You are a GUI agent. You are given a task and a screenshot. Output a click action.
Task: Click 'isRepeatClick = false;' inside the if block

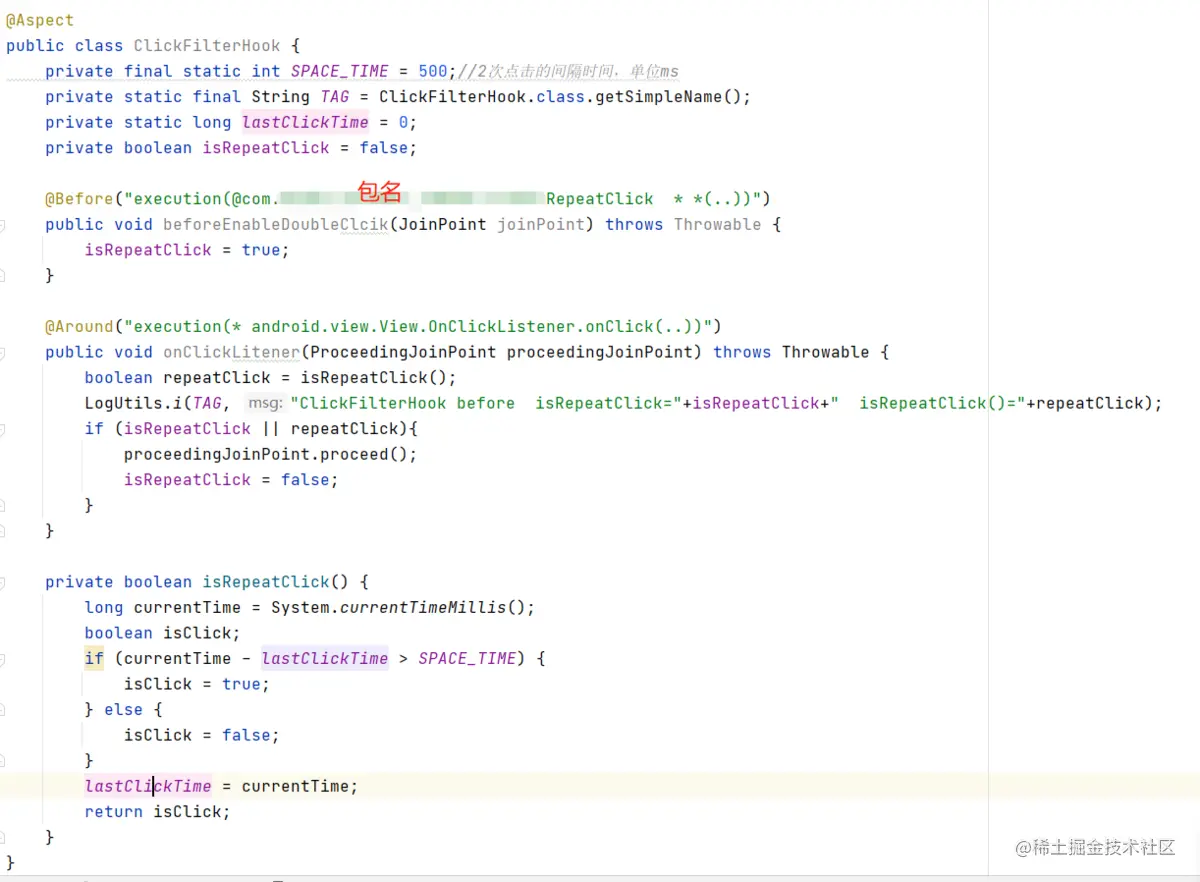tap(231, 480)
